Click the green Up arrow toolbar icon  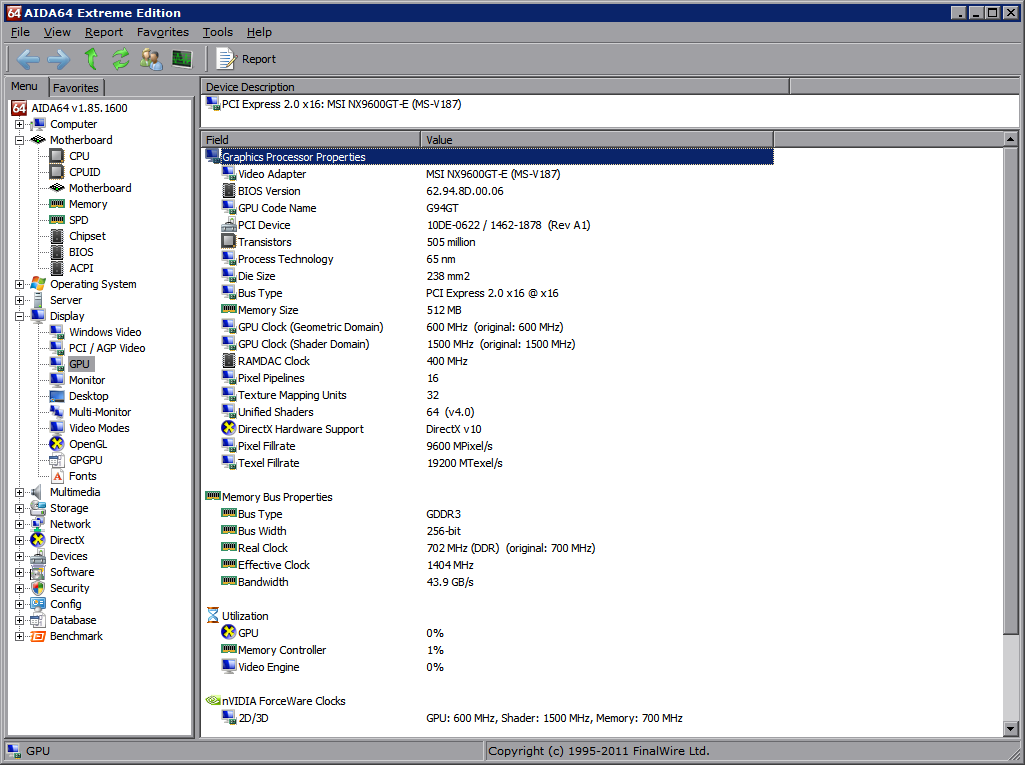[91, 59]
